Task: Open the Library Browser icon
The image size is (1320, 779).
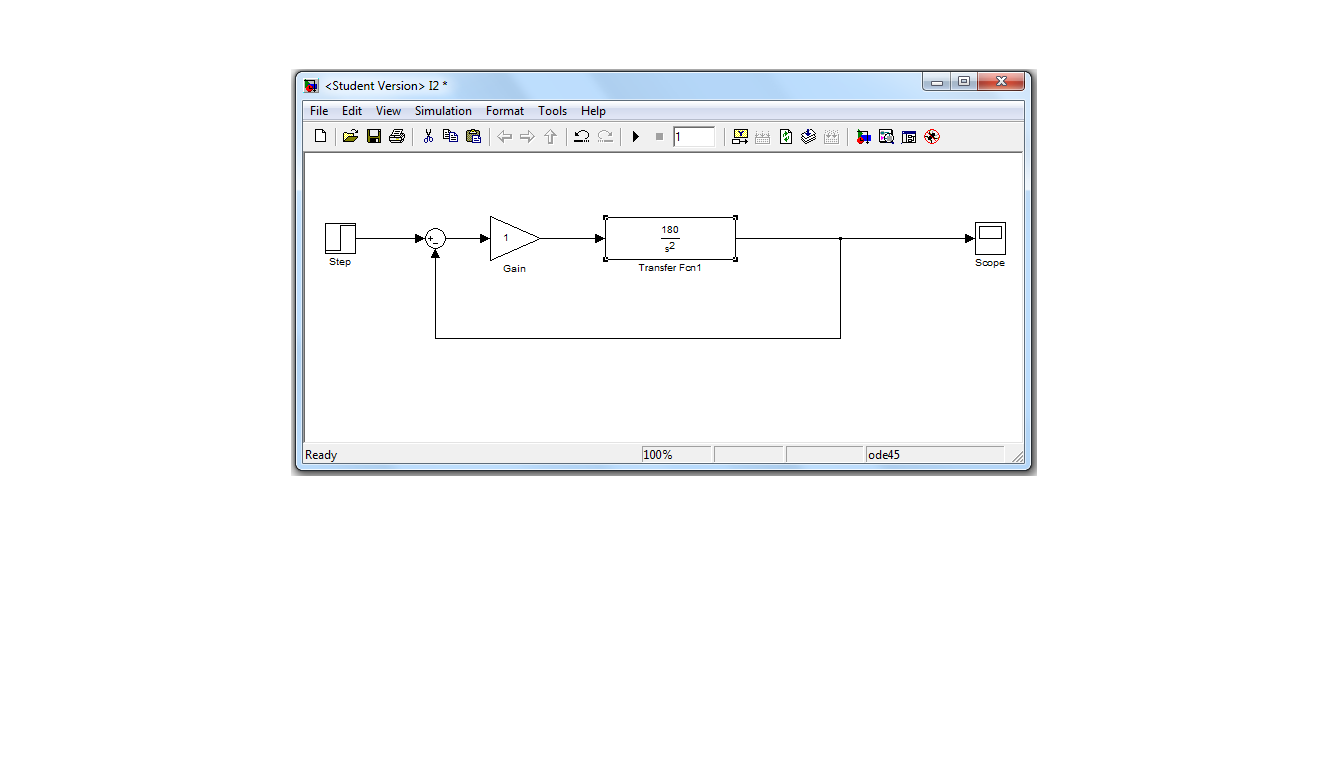Action: (863, 136)
